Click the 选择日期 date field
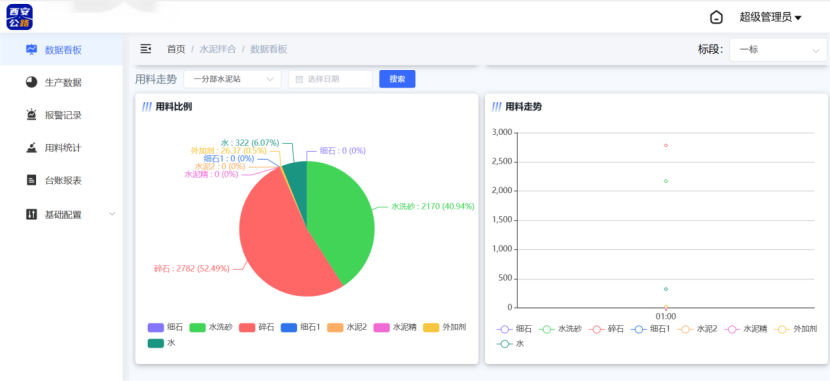 point(330,79)
